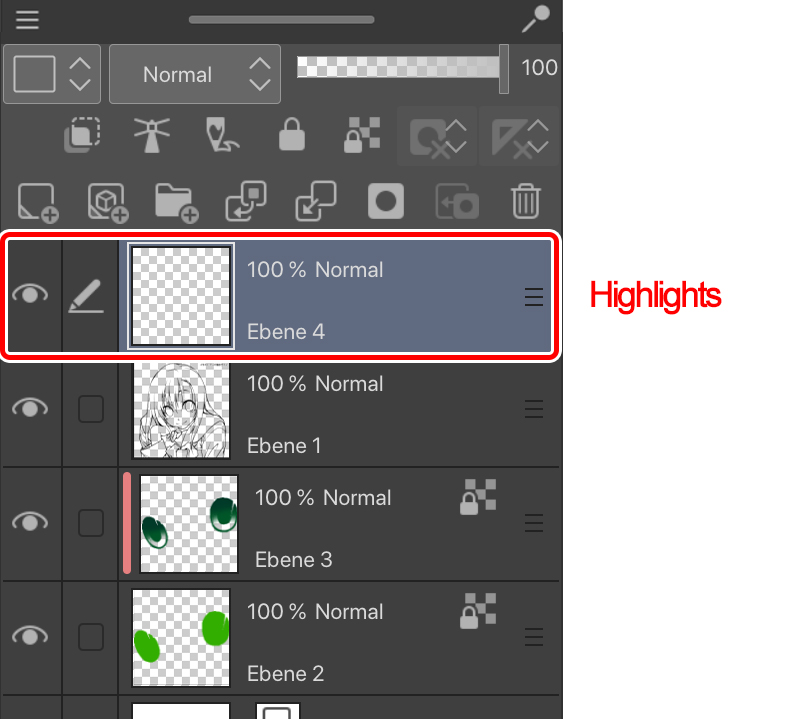
Task: Create a new raster layer
Action: (x=38, y=202)
